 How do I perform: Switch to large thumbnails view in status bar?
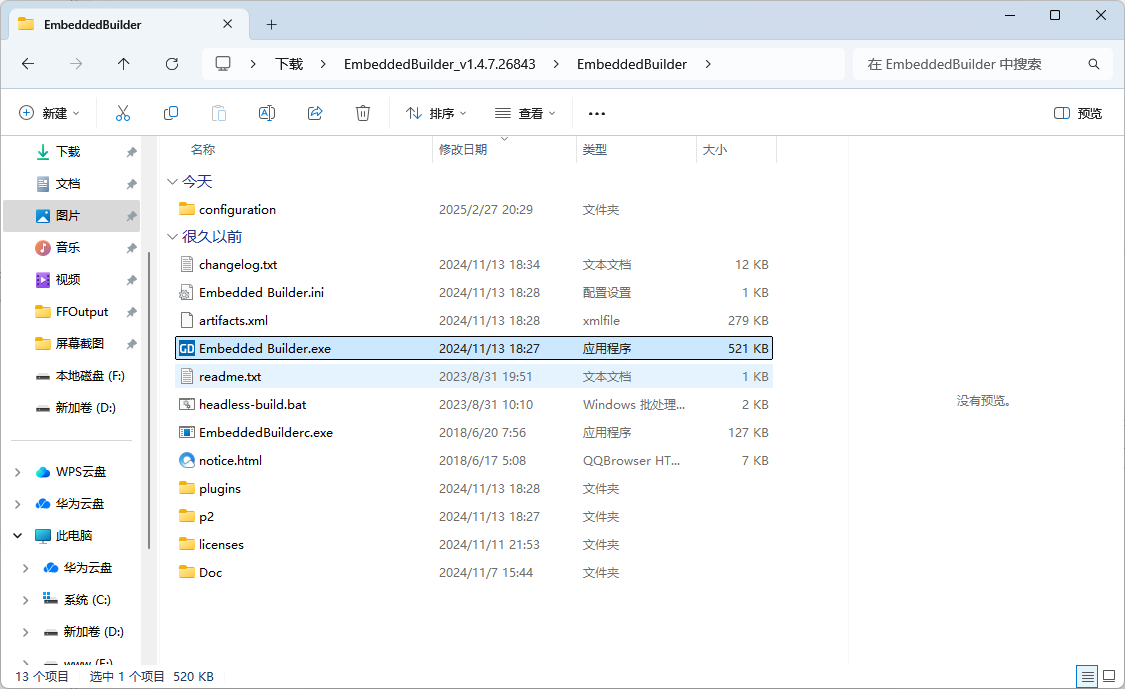pyautogui.click(x=1108, y=677)
